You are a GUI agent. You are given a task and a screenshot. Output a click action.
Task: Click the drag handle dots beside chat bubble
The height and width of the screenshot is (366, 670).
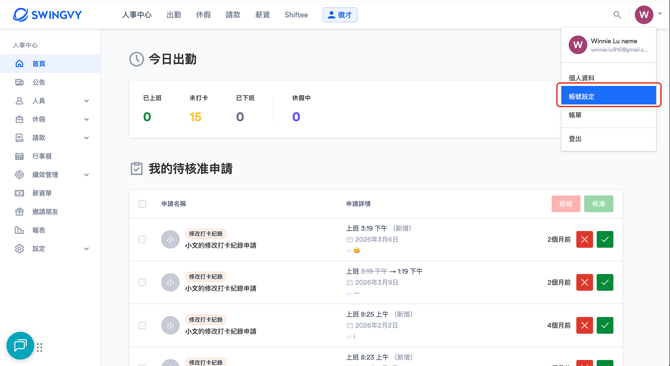[x=40, y=347]
